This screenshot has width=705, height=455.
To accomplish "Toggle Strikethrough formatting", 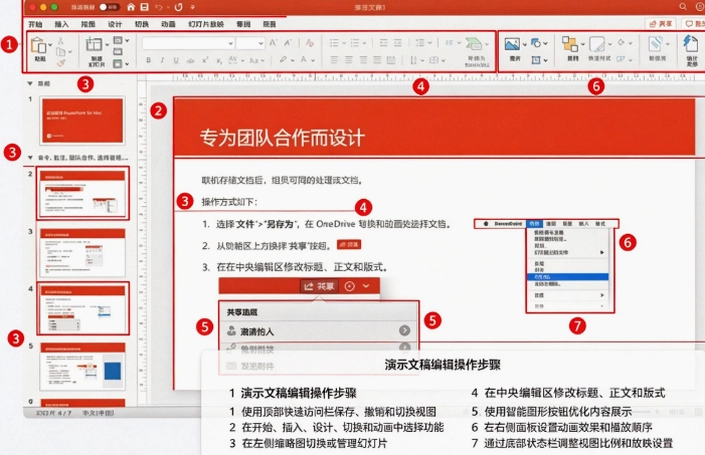I will tap(191, 60).
